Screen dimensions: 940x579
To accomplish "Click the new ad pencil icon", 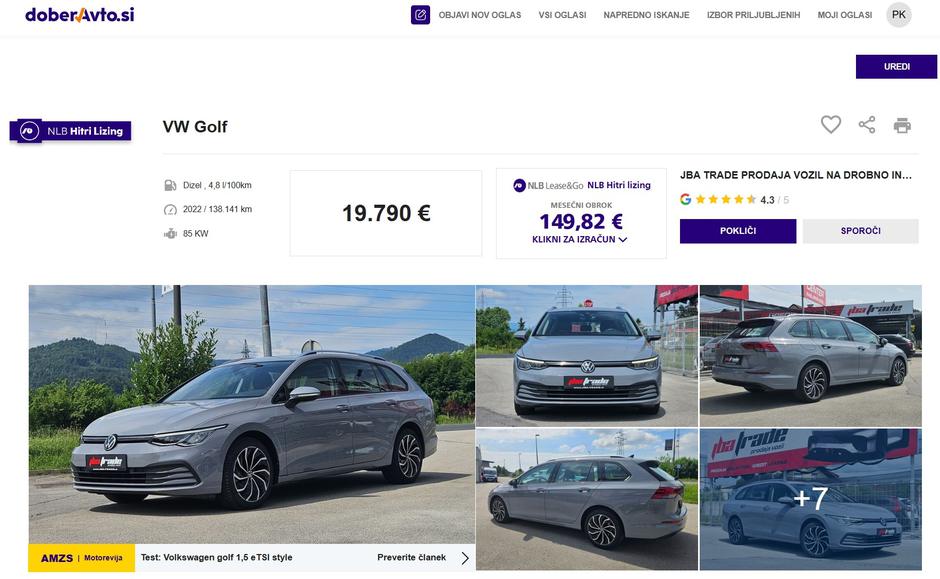I will [x=420, y=15].
